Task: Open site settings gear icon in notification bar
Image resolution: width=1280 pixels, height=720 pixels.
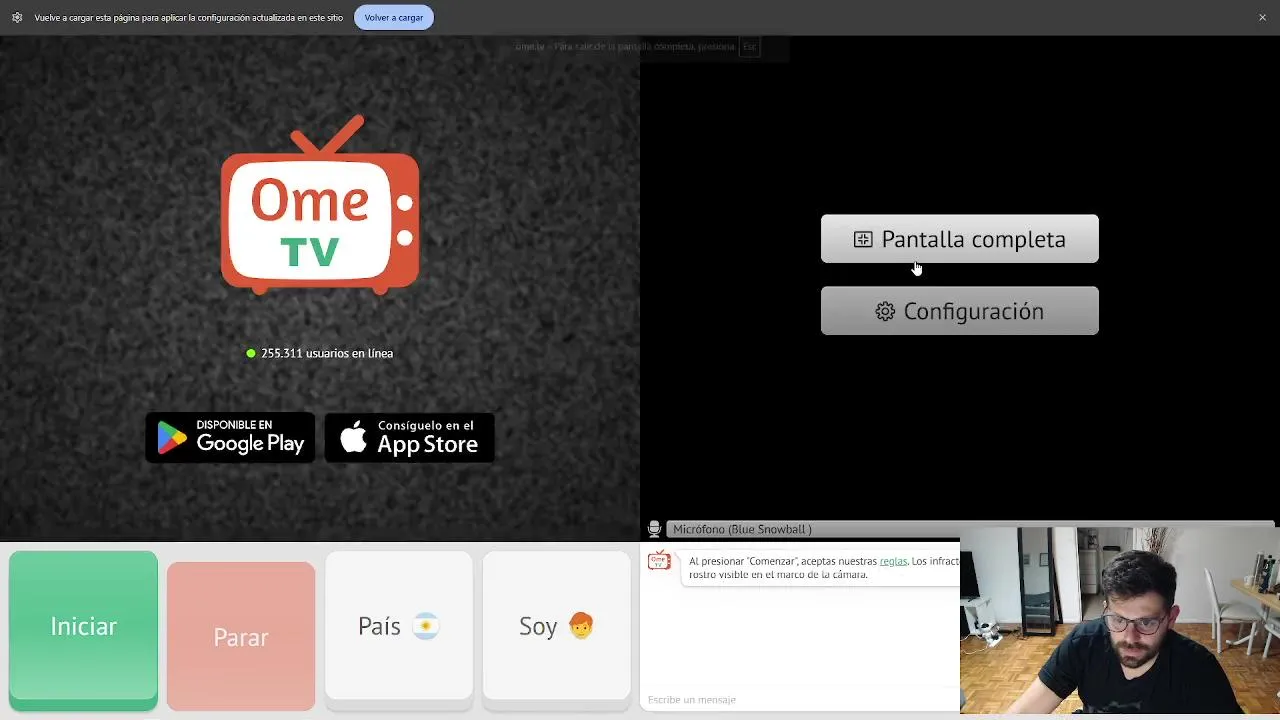Action: 17,17
